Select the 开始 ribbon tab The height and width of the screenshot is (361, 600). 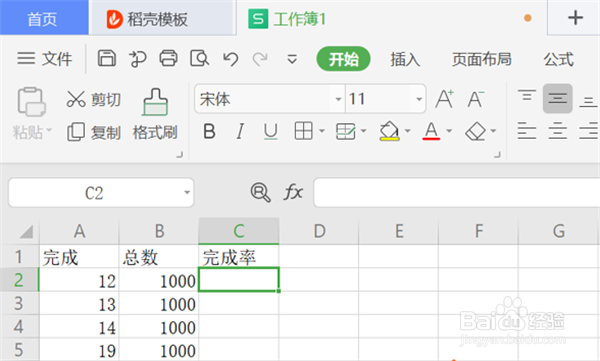(x=343, y=59)
